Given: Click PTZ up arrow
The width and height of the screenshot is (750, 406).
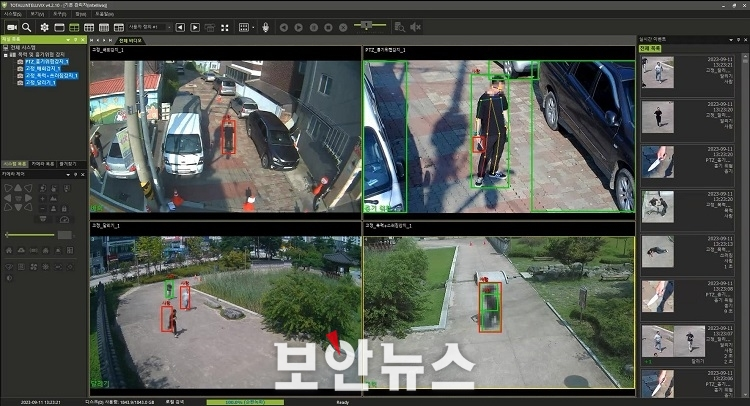Looking at the screenshot, I should [x=18, y=188].
